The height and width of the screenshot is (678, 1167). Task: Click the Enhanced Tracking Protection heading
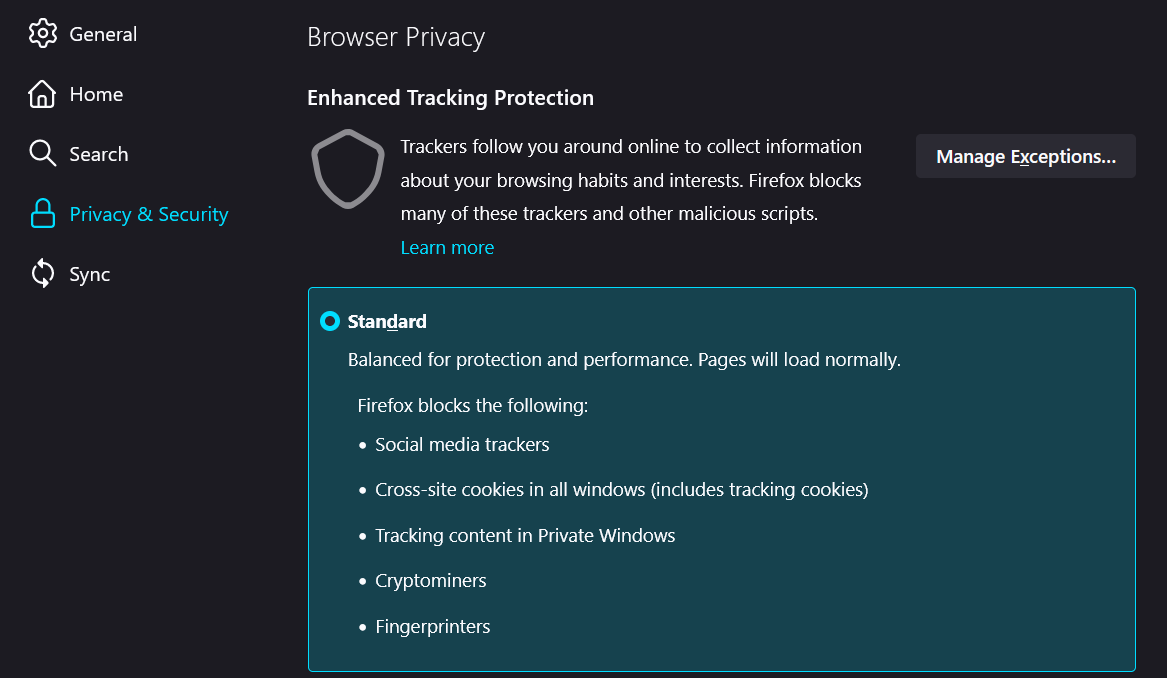point(450,97)
